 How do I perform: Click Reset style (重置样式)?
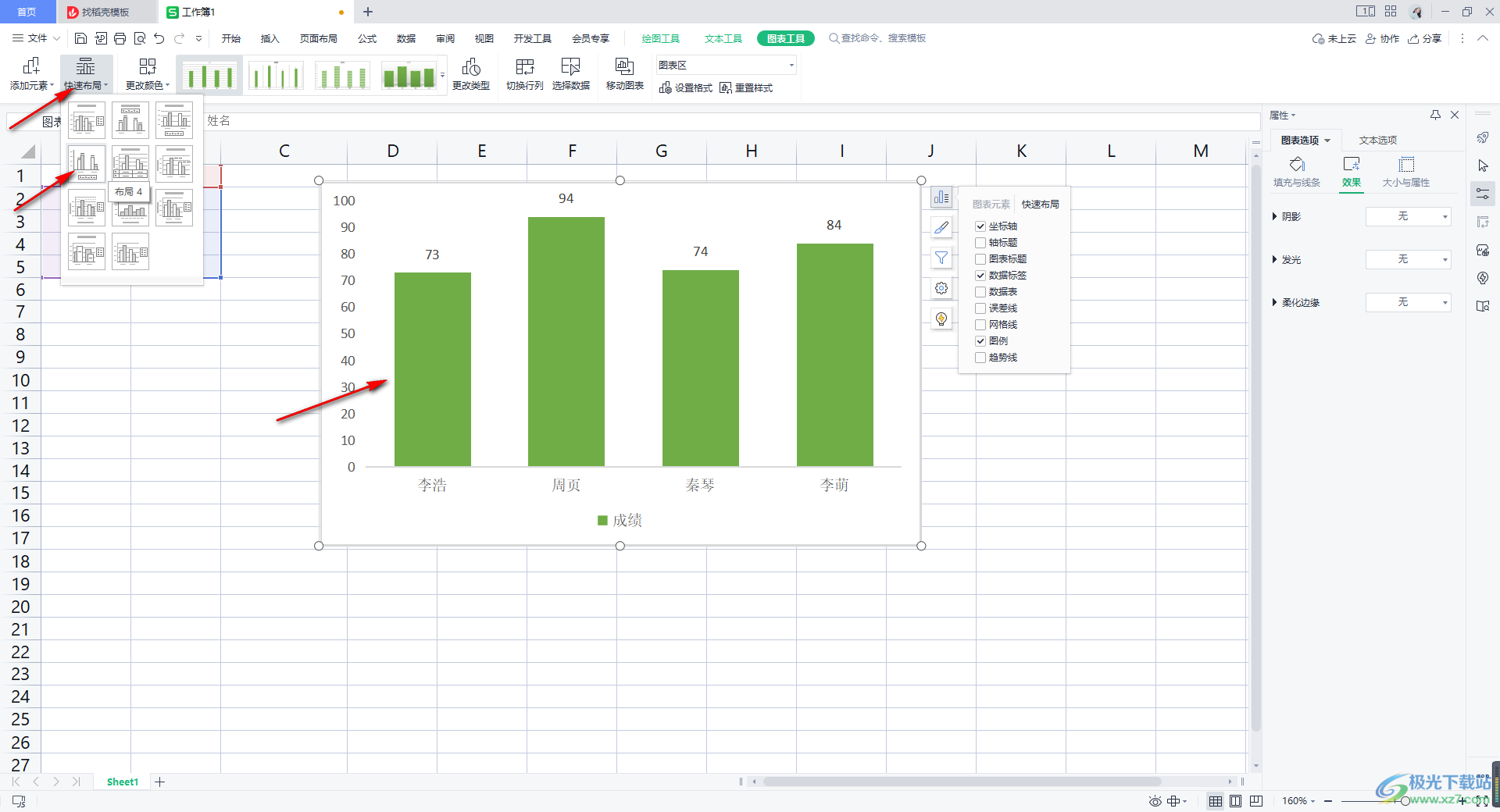point(746,88)
